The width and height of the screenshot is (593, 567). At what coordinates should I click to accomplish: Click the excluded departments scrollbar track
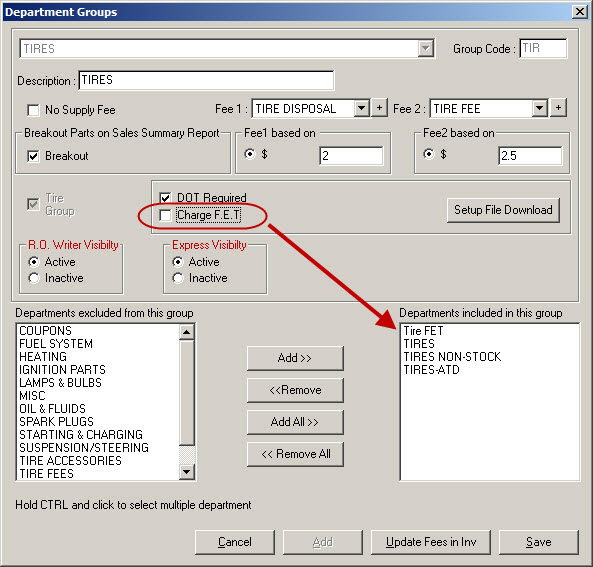pos(186,393)
